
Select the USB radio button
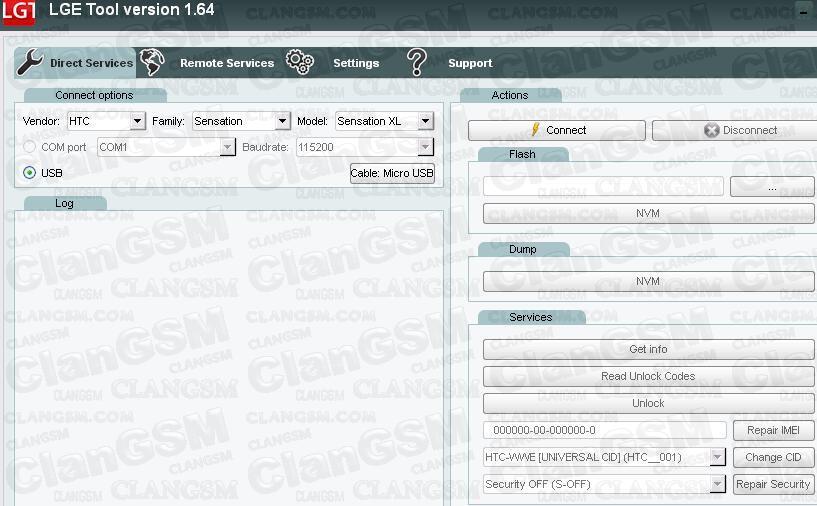30,172
